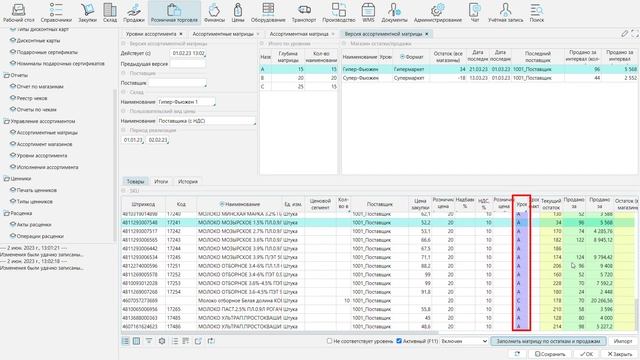Select the Супер-Бьюжен Супермаркет store row
Viewport: 640px width, 360px height.
click(490, 78)
